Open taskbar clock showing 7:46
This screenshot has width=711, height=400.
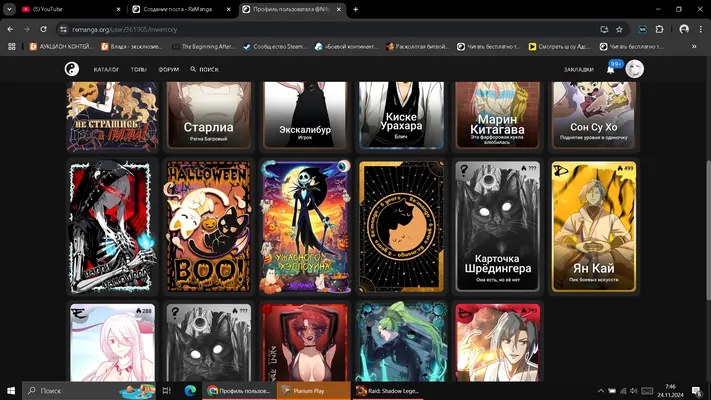click(x=671, y=390)
